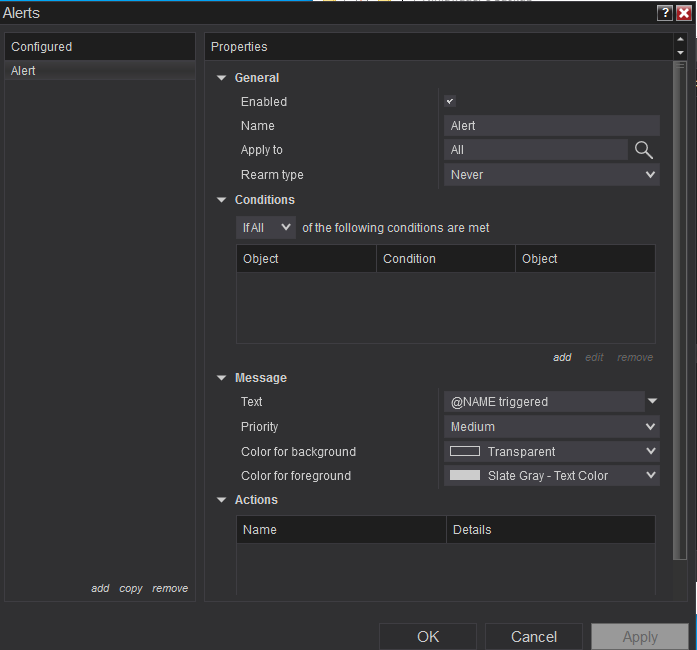697x650 pixels.
Task: Click the Cancel button
Action: pyautogui.click(x=533, y=636)
